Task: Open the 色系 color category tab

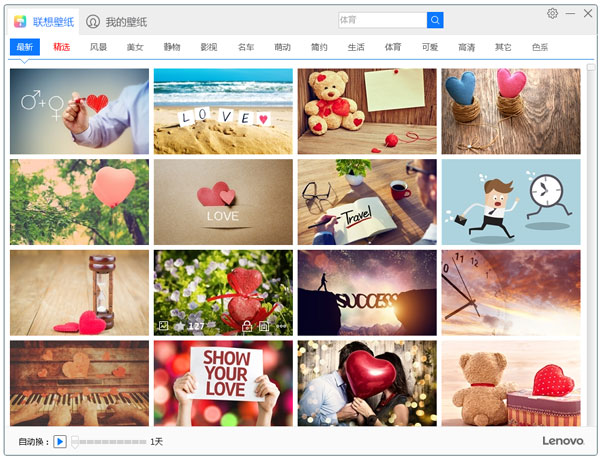Action: click(x=540, y=47)
